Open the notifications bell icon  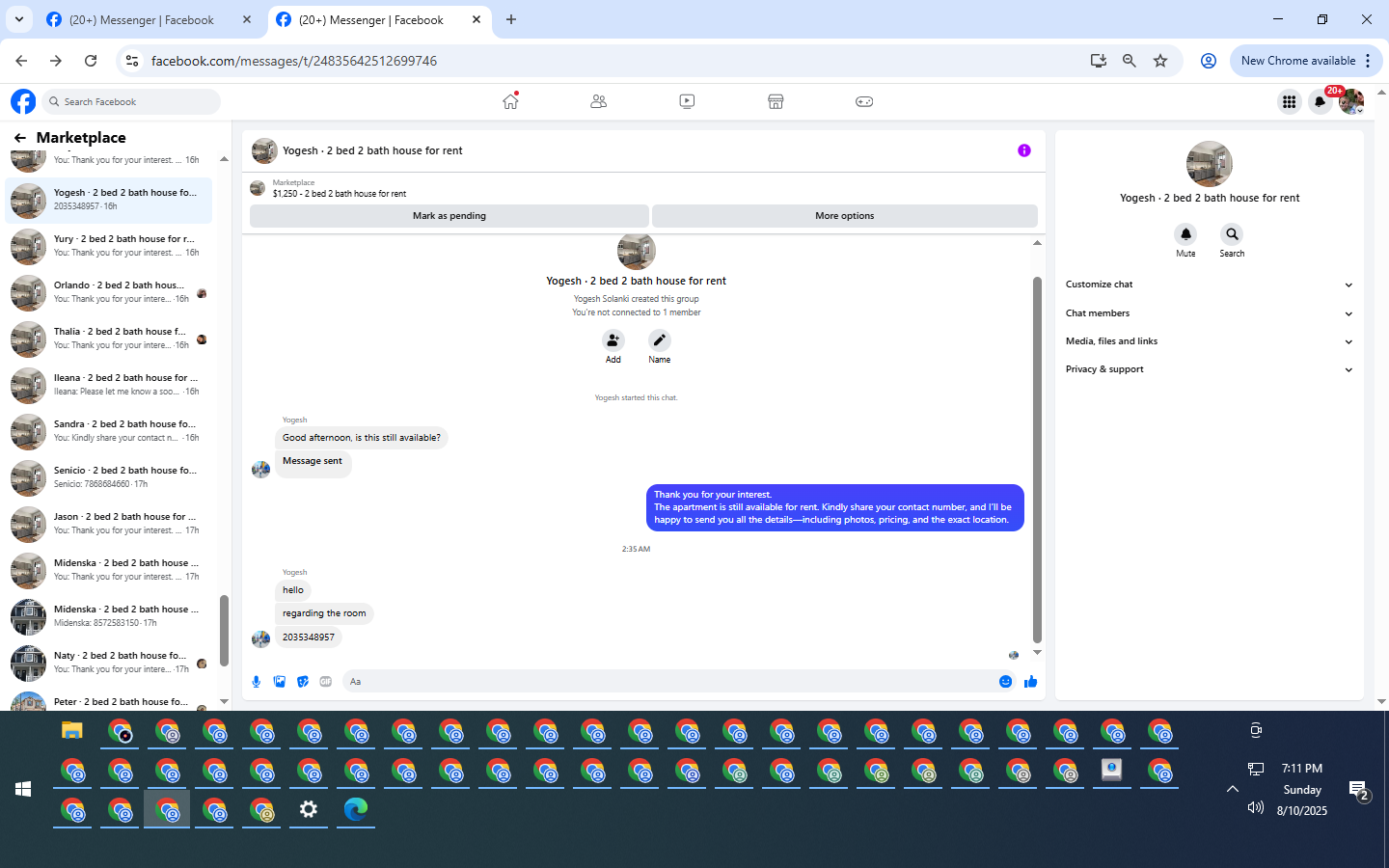point(1320,101)
